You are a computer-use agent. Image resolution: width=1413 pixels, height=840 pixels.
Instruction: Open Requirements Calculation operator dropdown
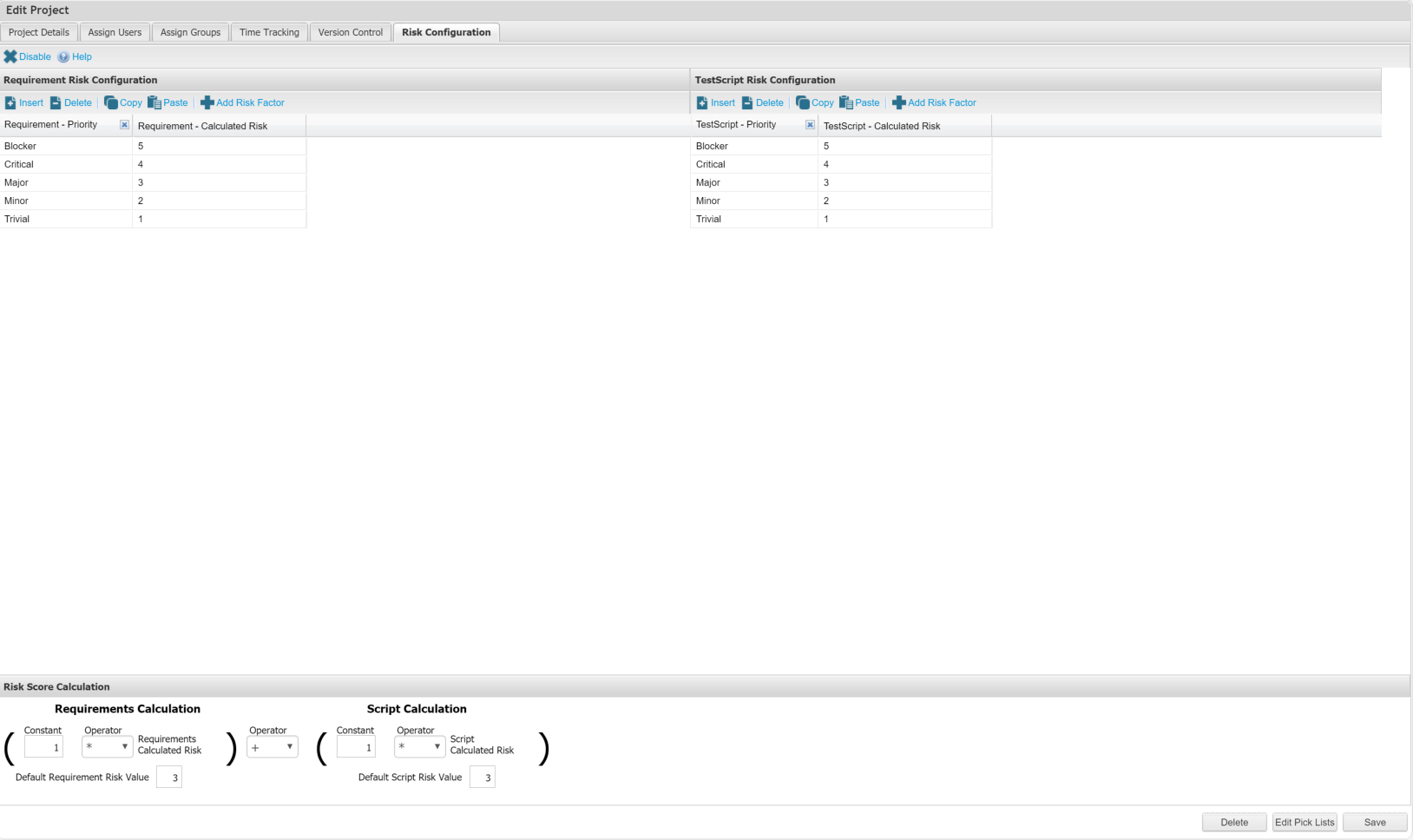tap(107, 747)
